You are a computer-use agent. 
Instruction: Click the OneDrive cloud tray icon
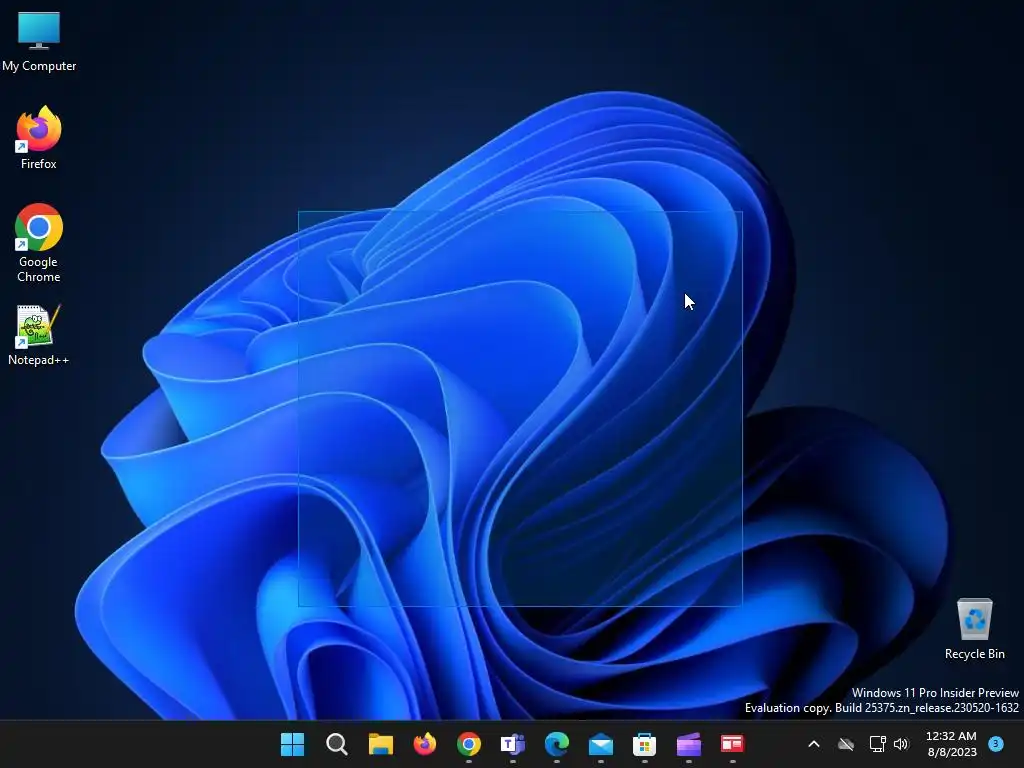(846, 744)
